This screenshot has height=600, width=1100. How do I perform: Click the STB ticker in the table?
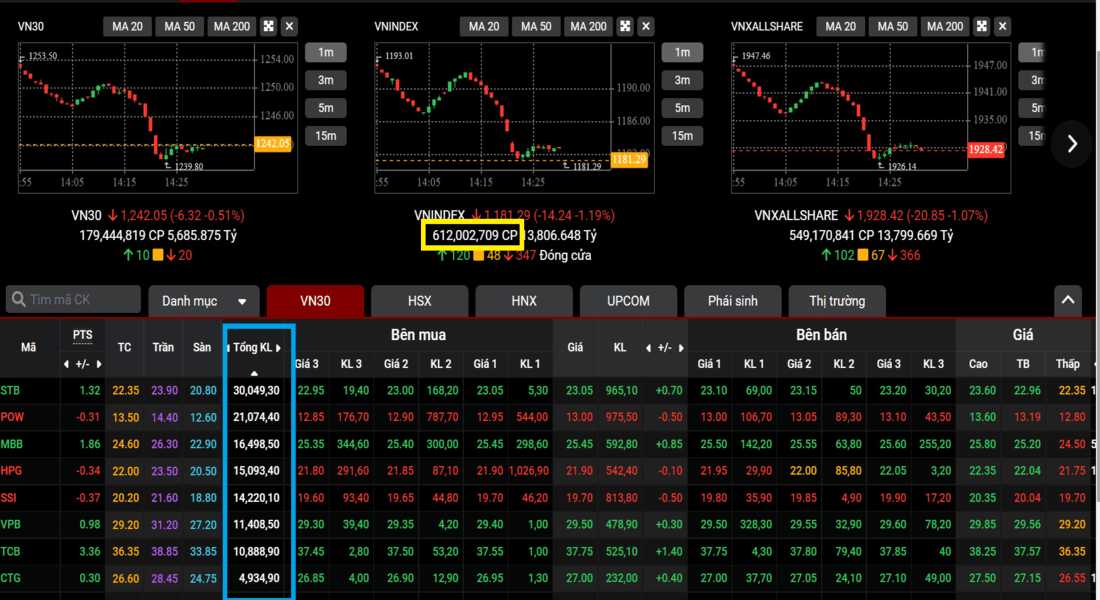10,390
